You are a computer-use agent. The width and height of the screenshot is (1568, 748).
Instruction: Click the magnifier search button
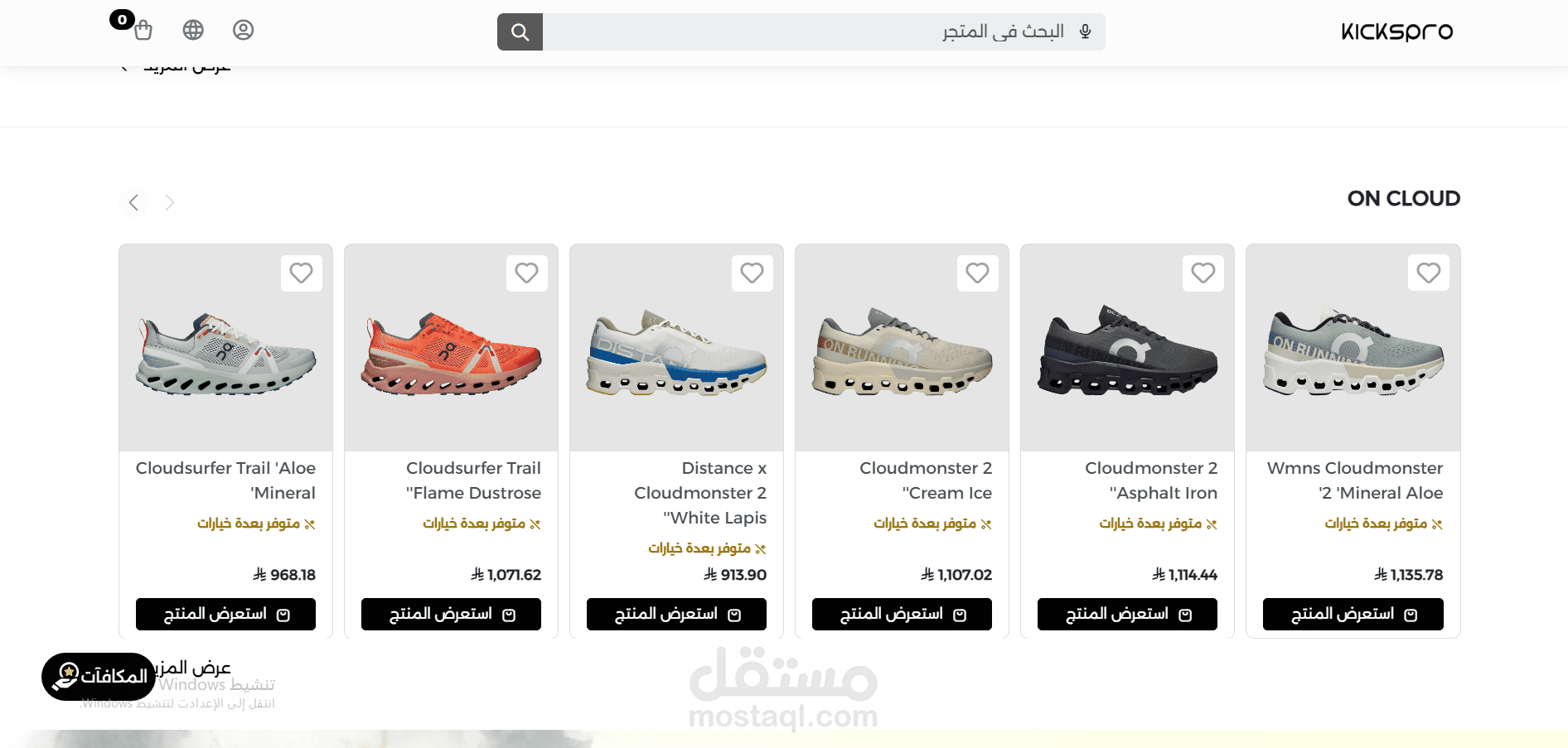tap(520, 31)
